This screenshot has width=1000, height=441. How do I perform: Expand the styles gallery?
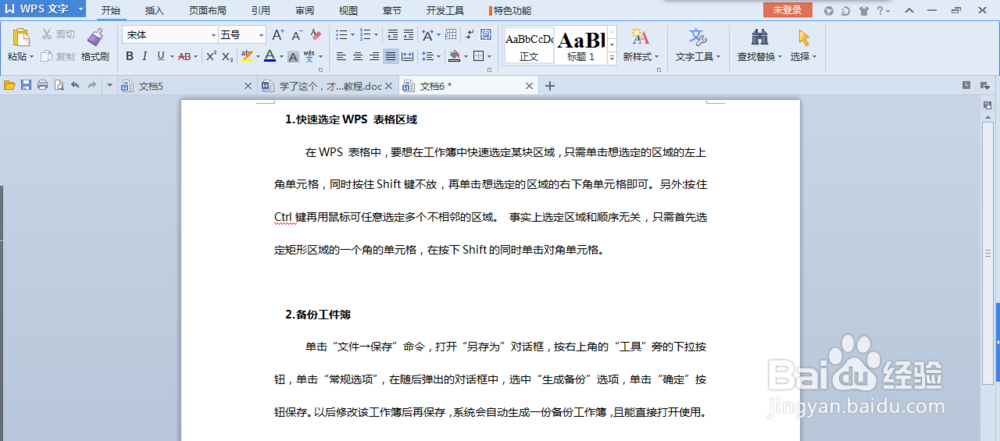coord(612,57)
